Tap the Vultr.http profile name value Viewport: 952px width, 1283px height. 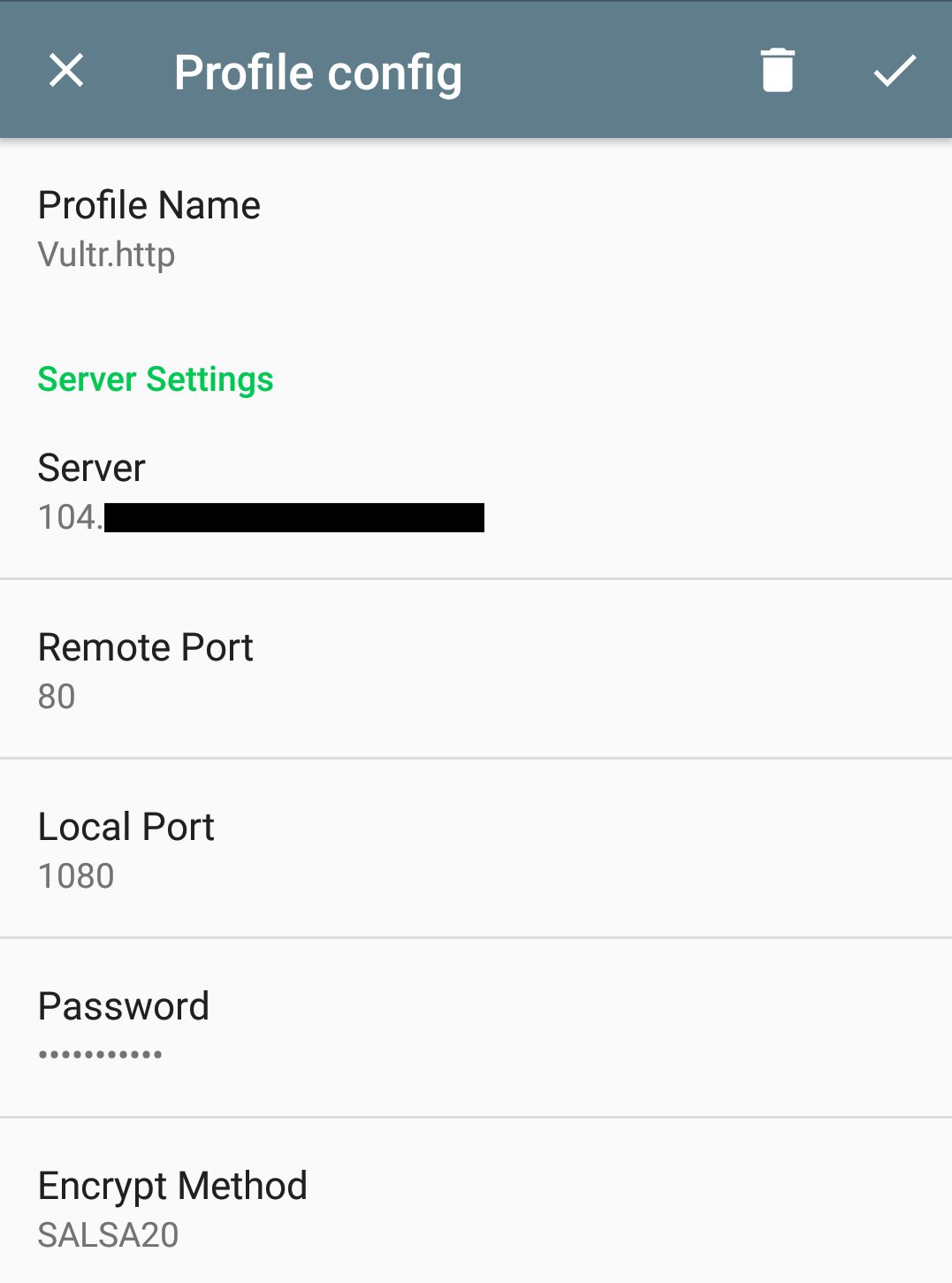click(x=106, y=255)
